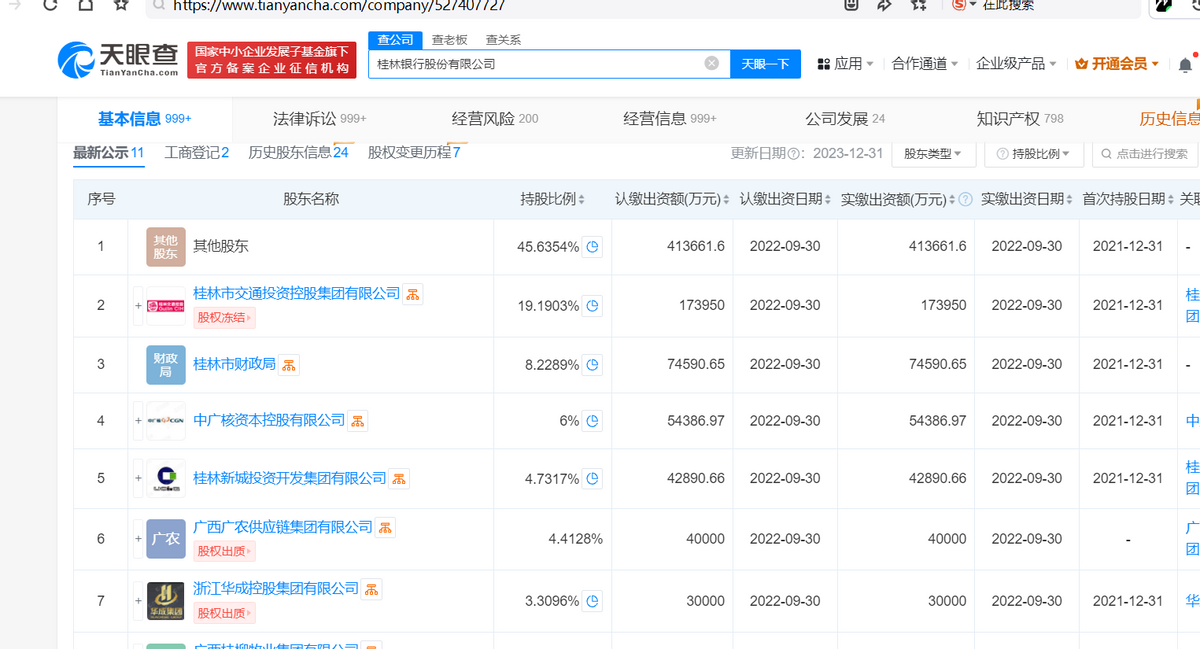Switch to 查老板 search tab
Viewport: 1200px width, 649px height.
pyautogui.click(x=449, y=40)
